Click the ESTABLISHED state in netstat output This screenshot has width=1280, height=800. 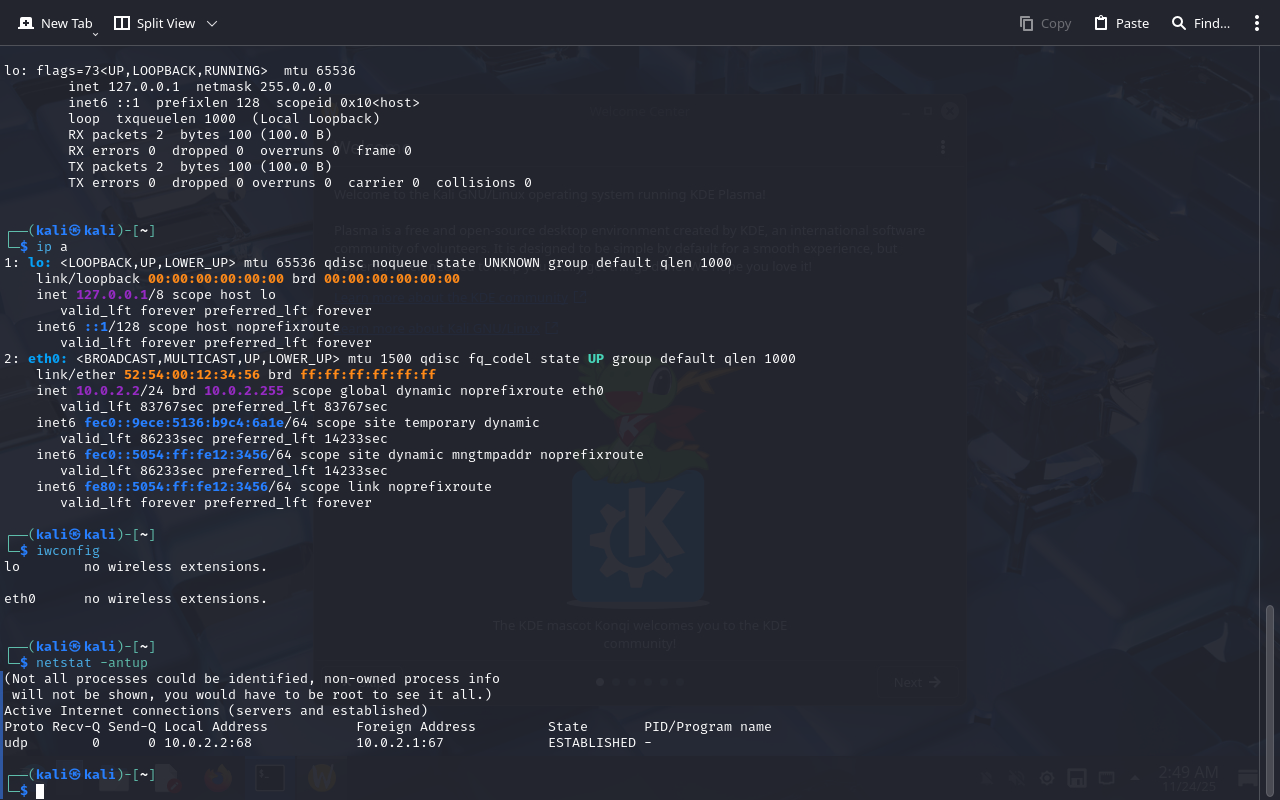[592, 742]
